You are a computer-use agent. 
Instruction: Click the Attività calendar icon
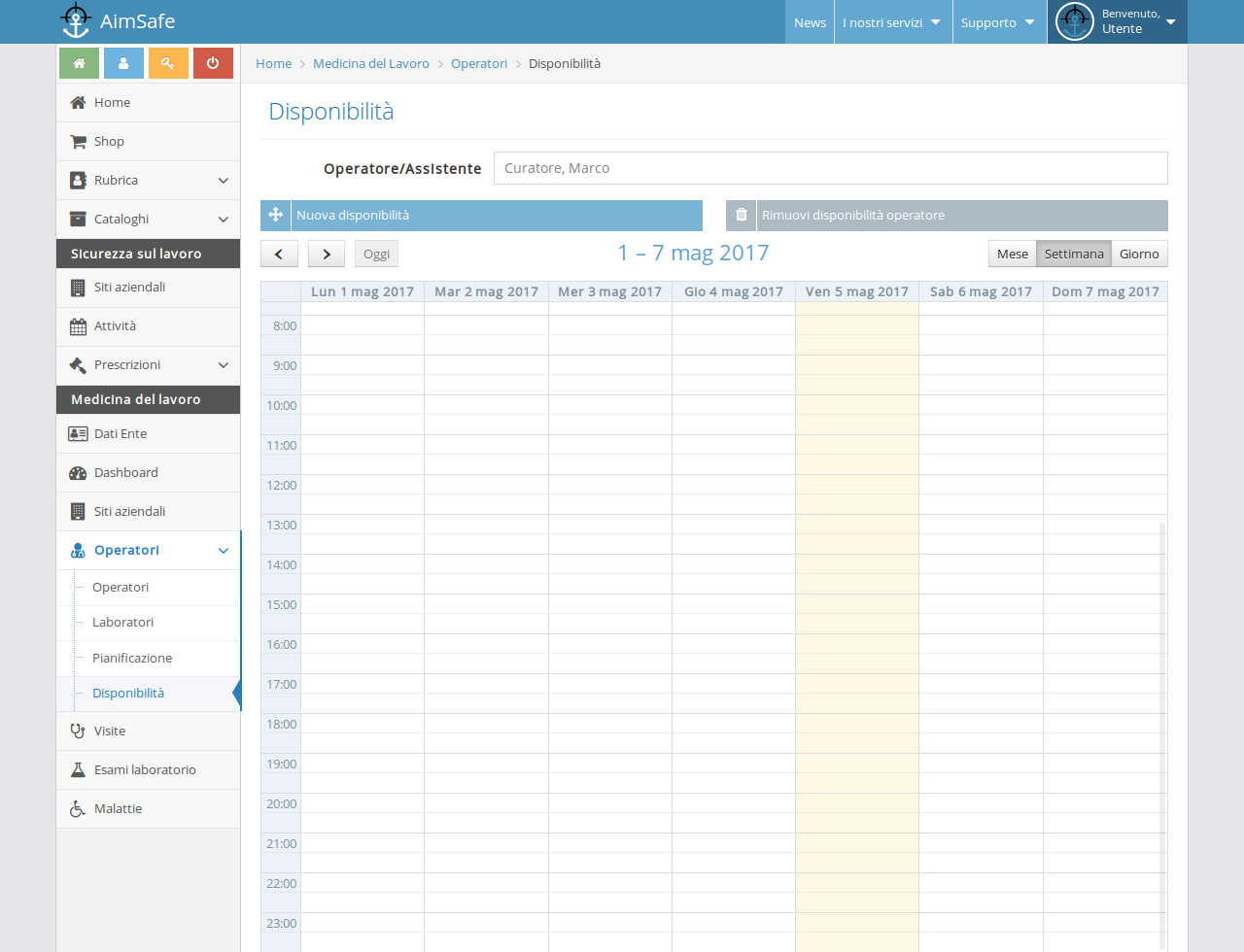click(x=78, y=326)
